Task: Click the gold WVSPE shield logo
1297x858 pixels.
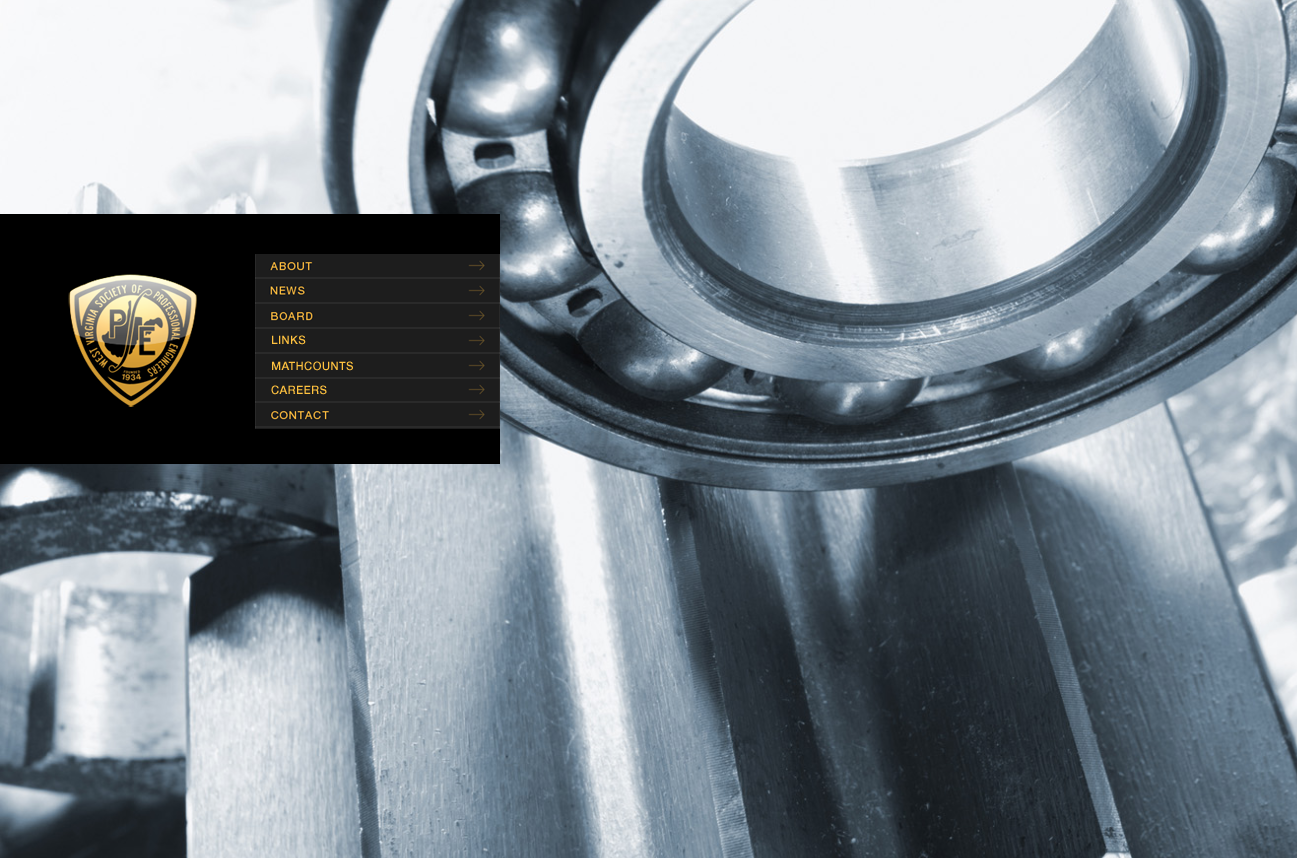Action: (x=132, y=340)
